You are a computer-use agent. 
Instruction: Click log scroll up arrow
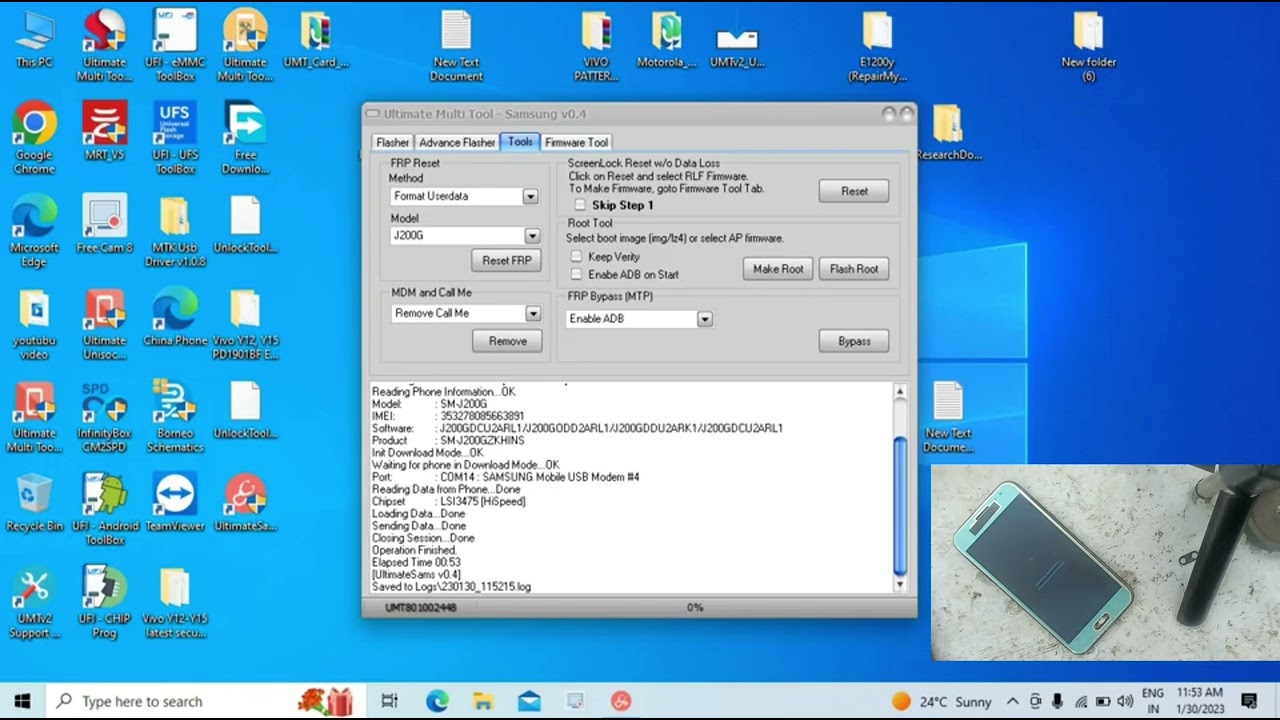(x=900, y=392)
